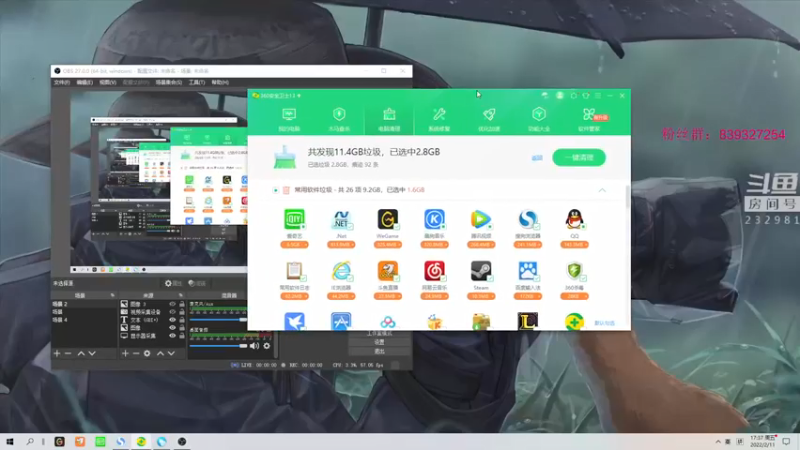Toggle the checkbox on WeGame item
This screenshot has width=800, height=450.
click(x=396, y=227)
